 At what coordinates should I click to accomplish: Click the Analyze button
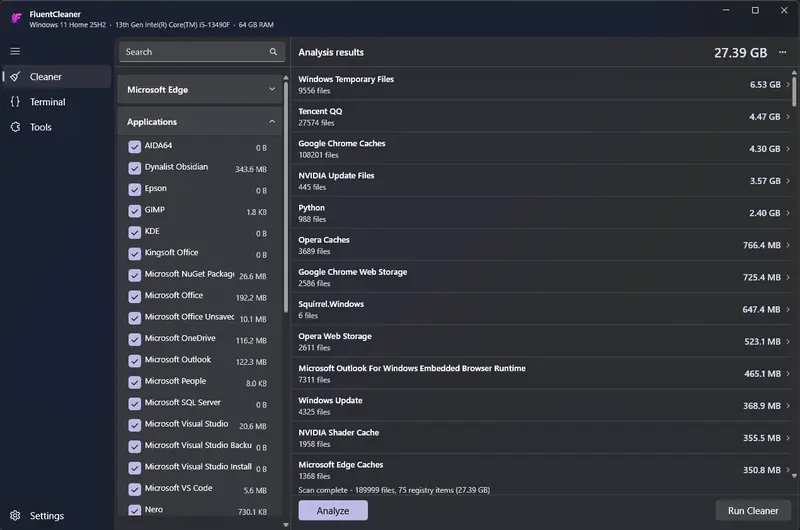333,511
